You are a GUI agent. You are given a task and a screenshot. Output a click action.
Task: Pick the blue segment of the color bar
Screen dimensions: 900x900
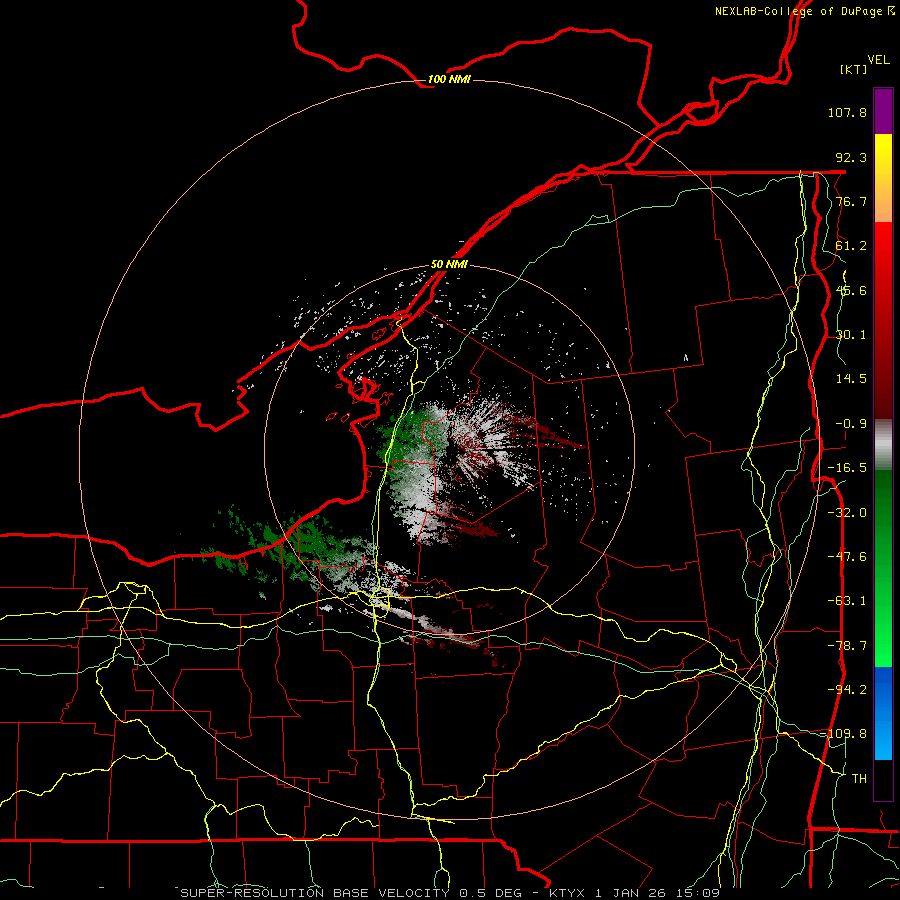pyautogui.click(x=883, y=713)
